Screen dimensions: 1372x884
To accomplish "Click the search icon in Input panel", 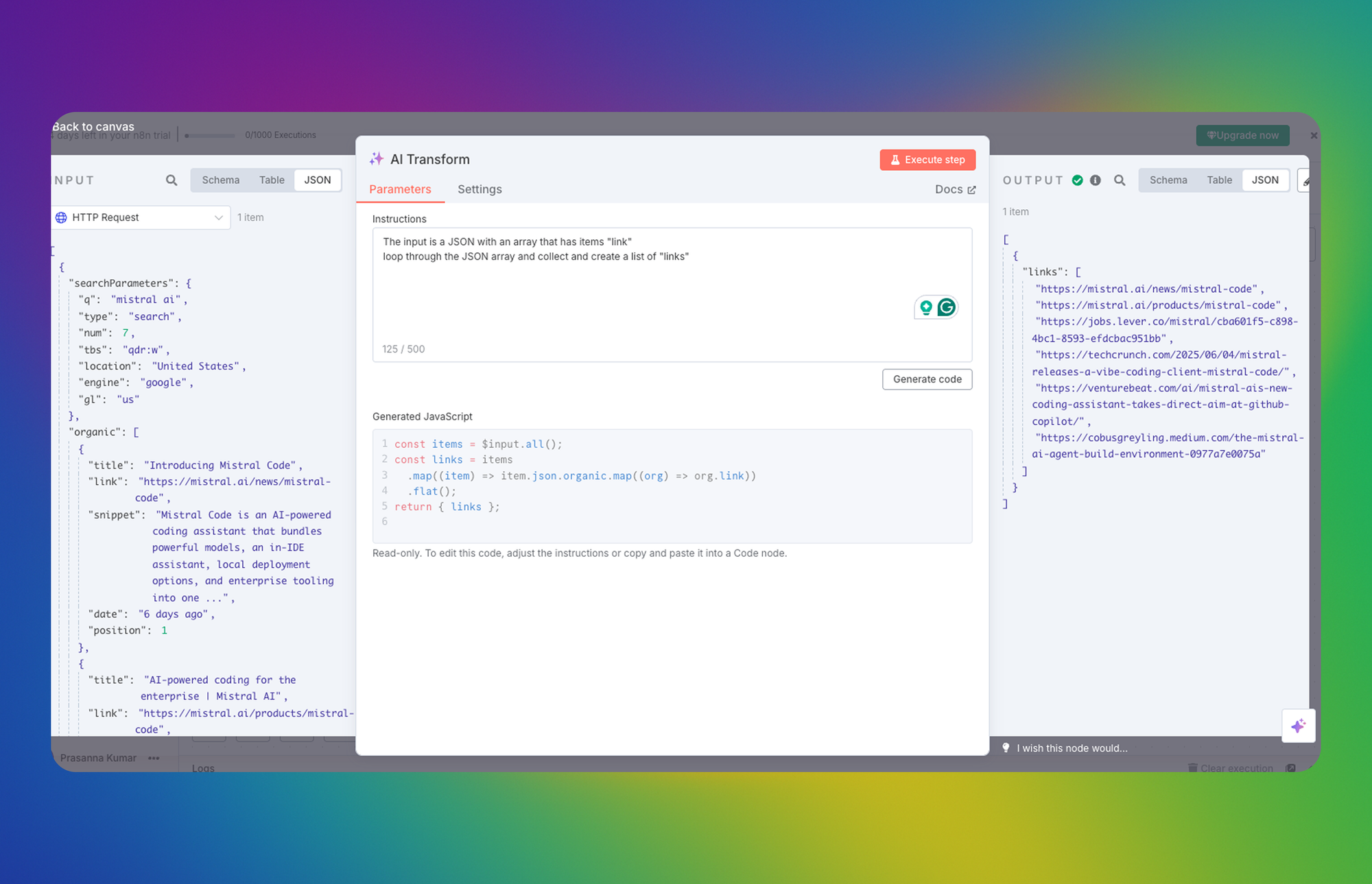I will [x=171, y=180].
